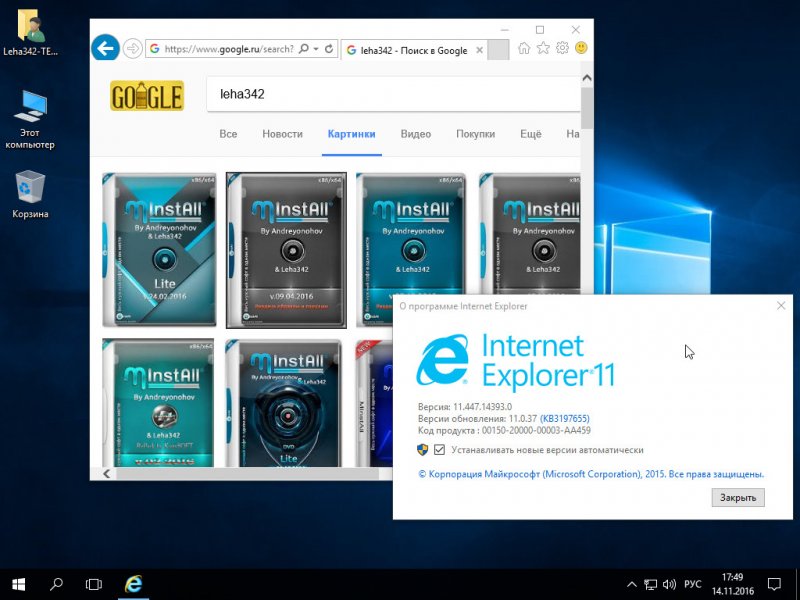
Task: Switch to the Видео search tab
Action: pos(416,134)
